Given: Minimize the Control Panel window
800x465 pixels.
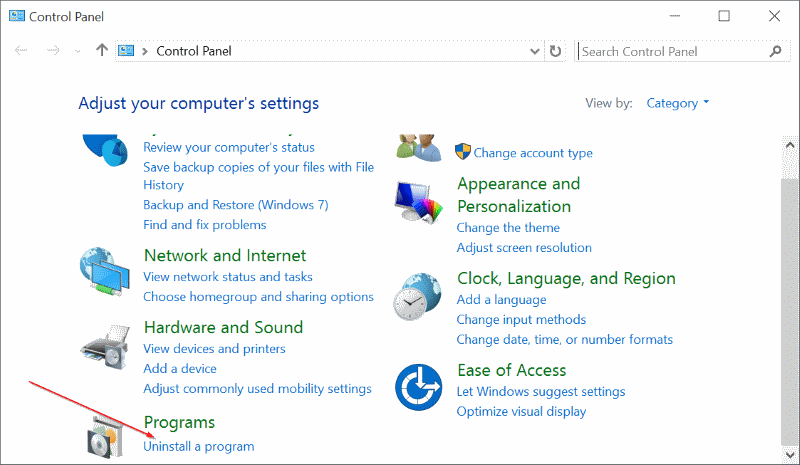Looking at the screenshot, I should [x=674, y=16].
